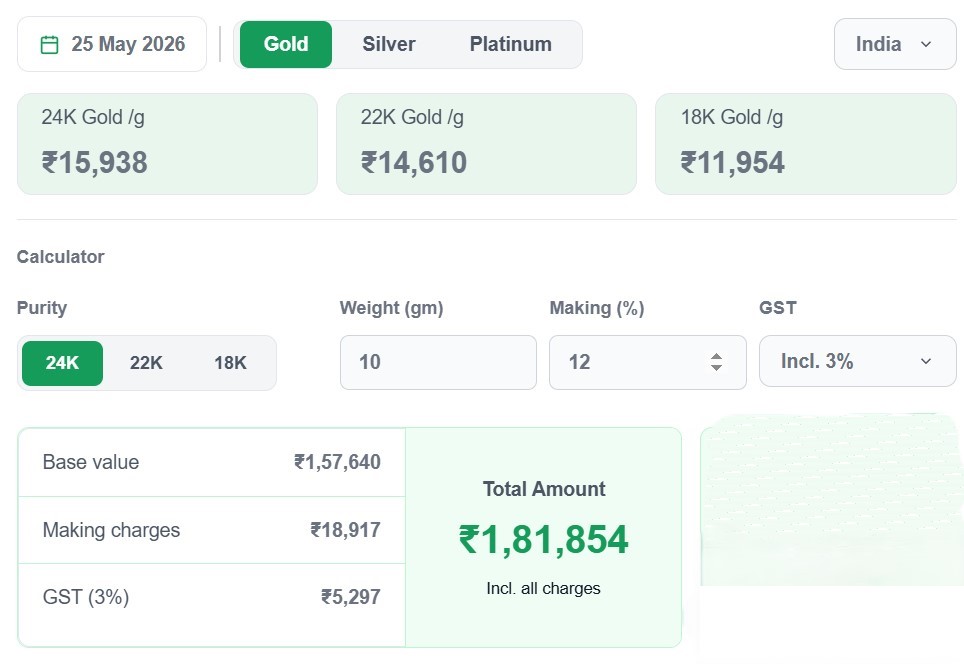Open the 25 May 2026 date picker

112,44
